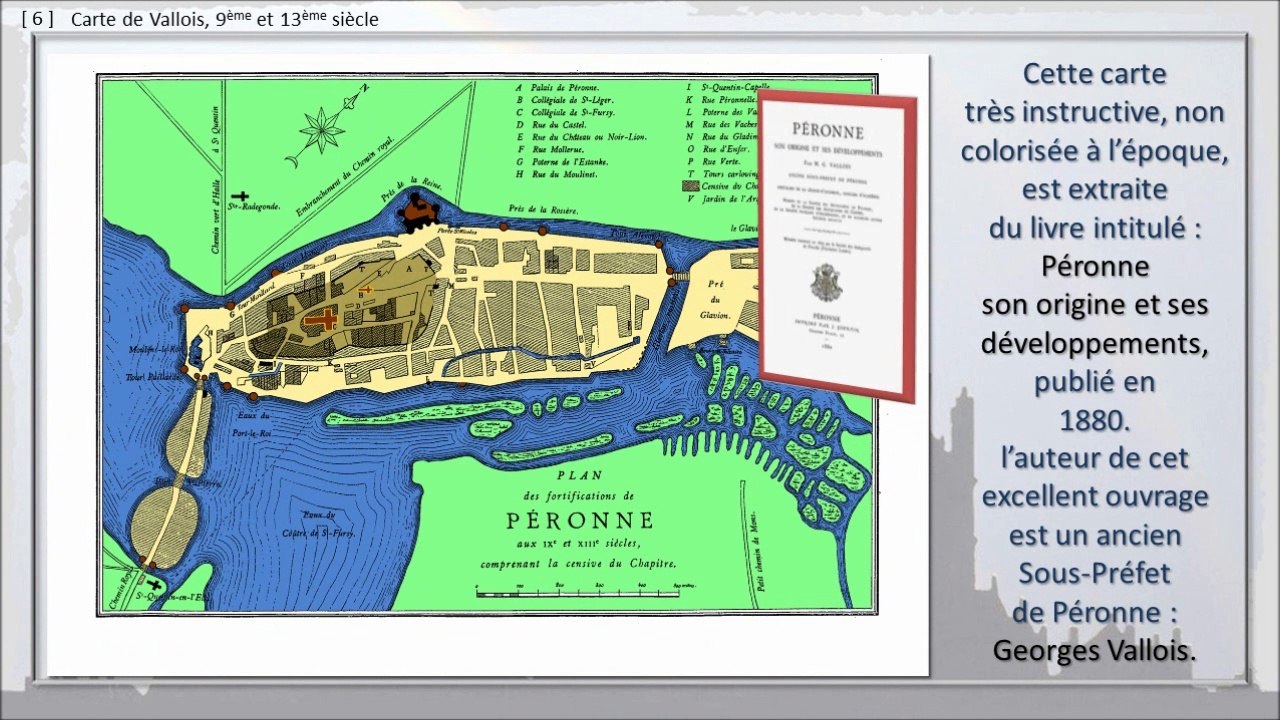Click the vertical label 'Chemin vert d'Halle'
1280x720 pixels.
tap(213, 215)
